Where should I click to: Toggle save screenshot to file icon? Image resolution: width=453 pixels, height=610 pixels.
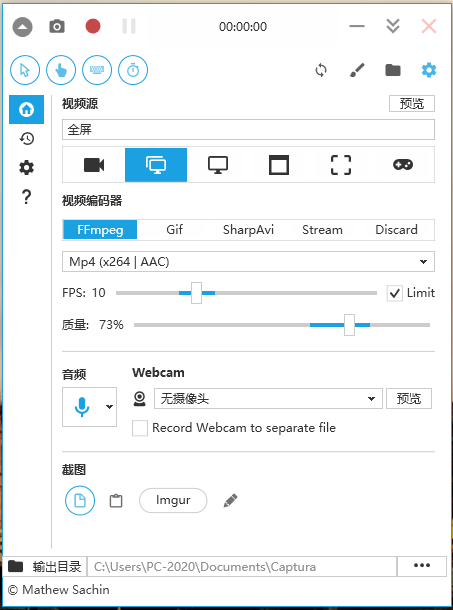(80, 500)
